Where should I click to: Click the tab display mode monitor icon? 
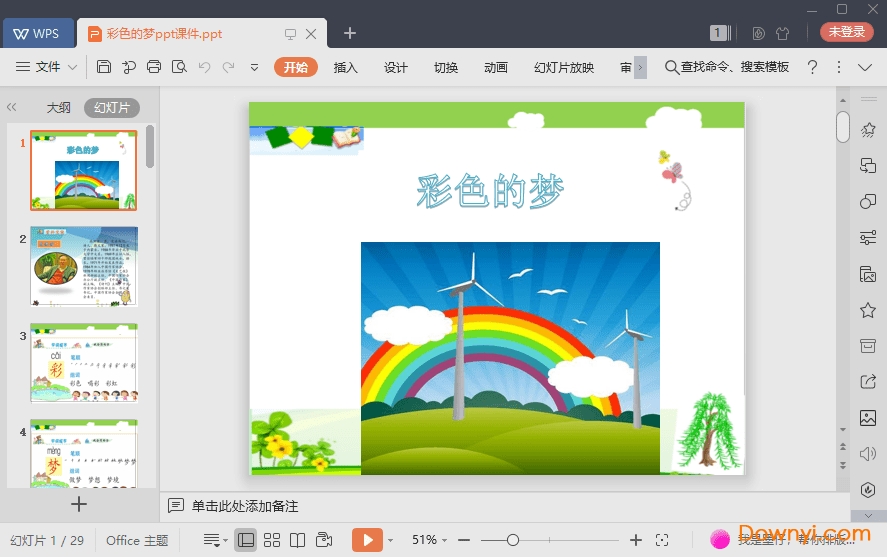(290, 34)
